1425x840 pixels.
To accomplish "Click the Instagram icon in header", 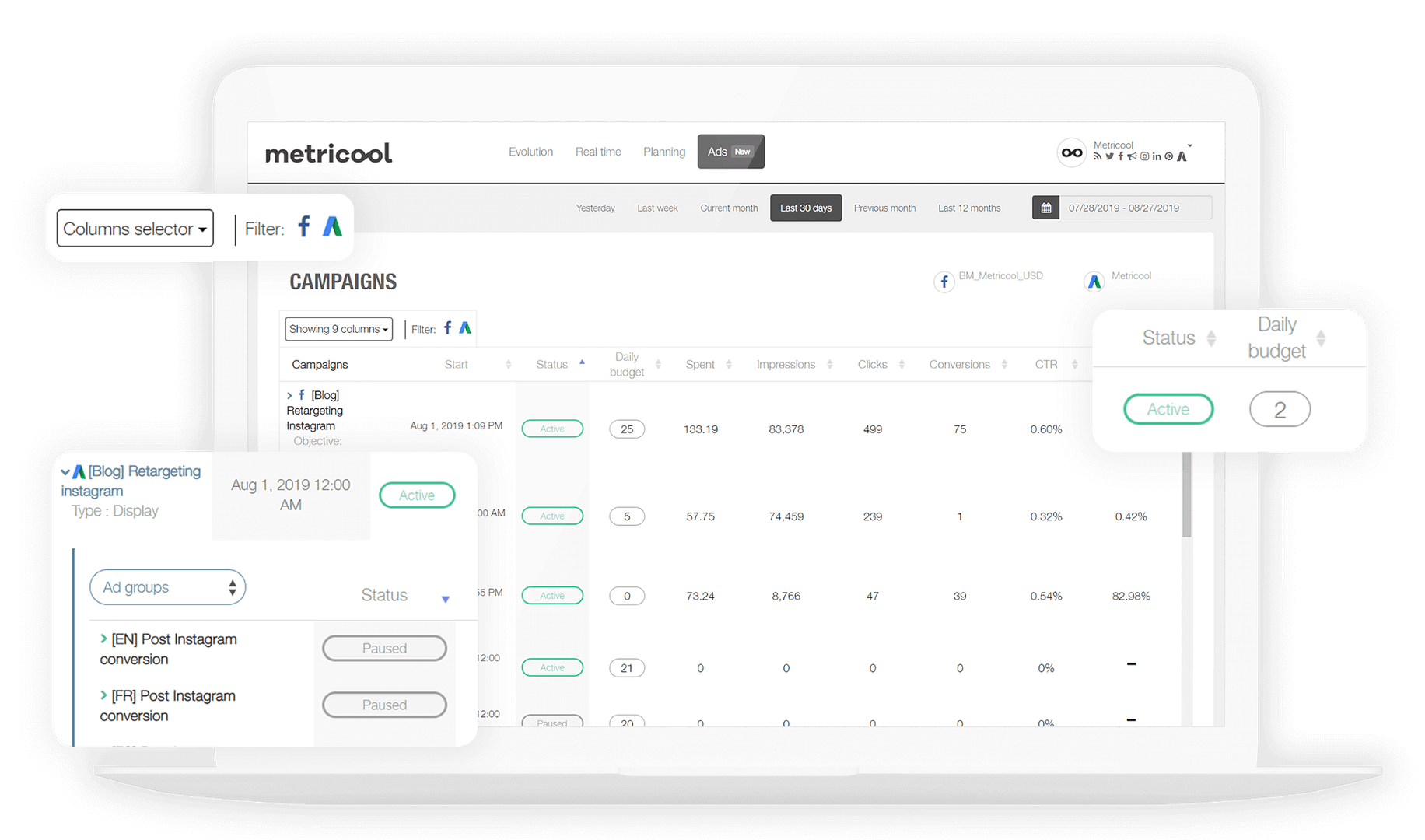I will tap(1144, 156).
